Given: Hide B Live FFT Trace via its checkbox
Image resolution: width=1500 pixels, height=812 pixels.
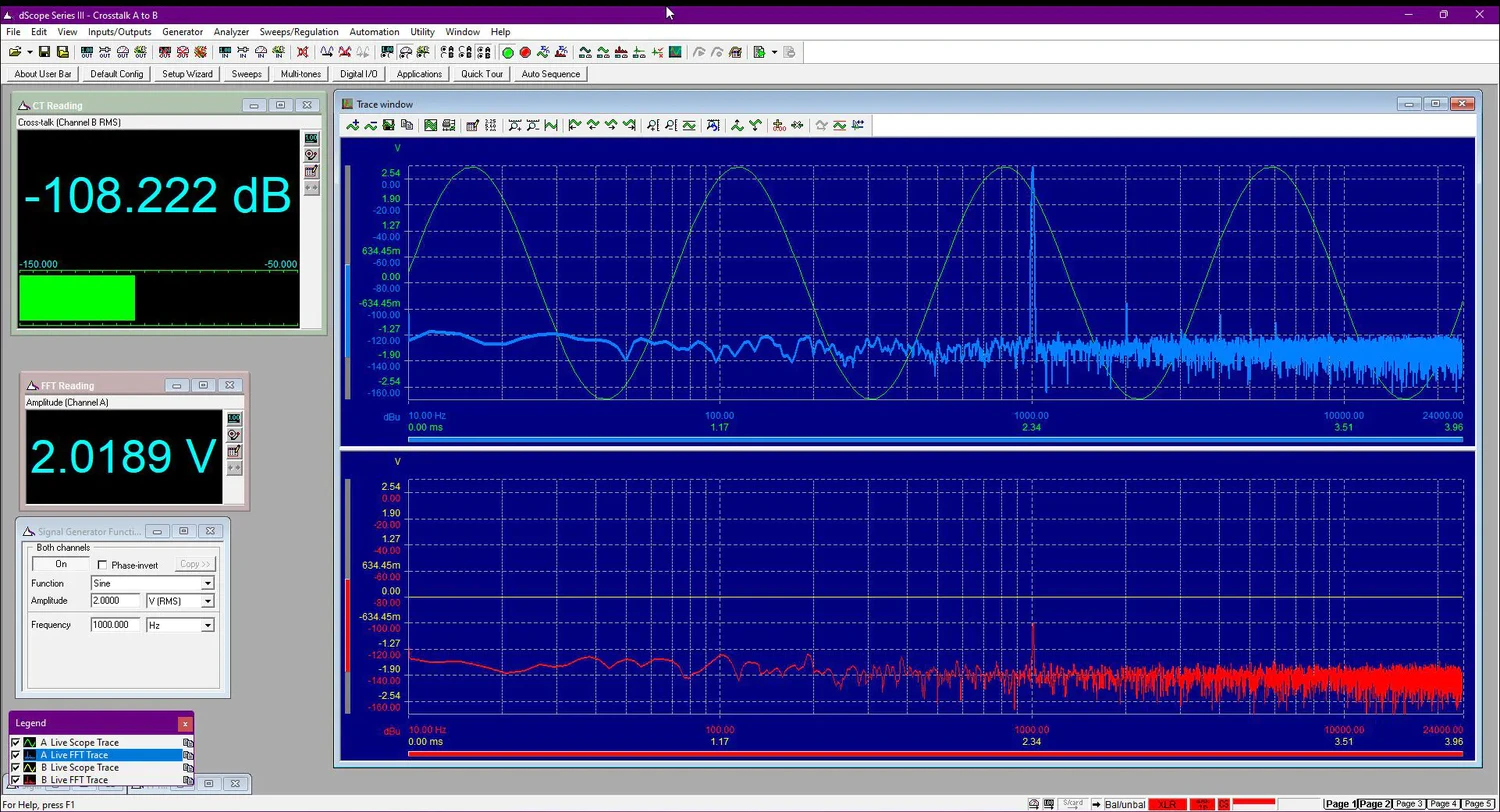Looking at the screenshot, I should [x=15, y=780].
